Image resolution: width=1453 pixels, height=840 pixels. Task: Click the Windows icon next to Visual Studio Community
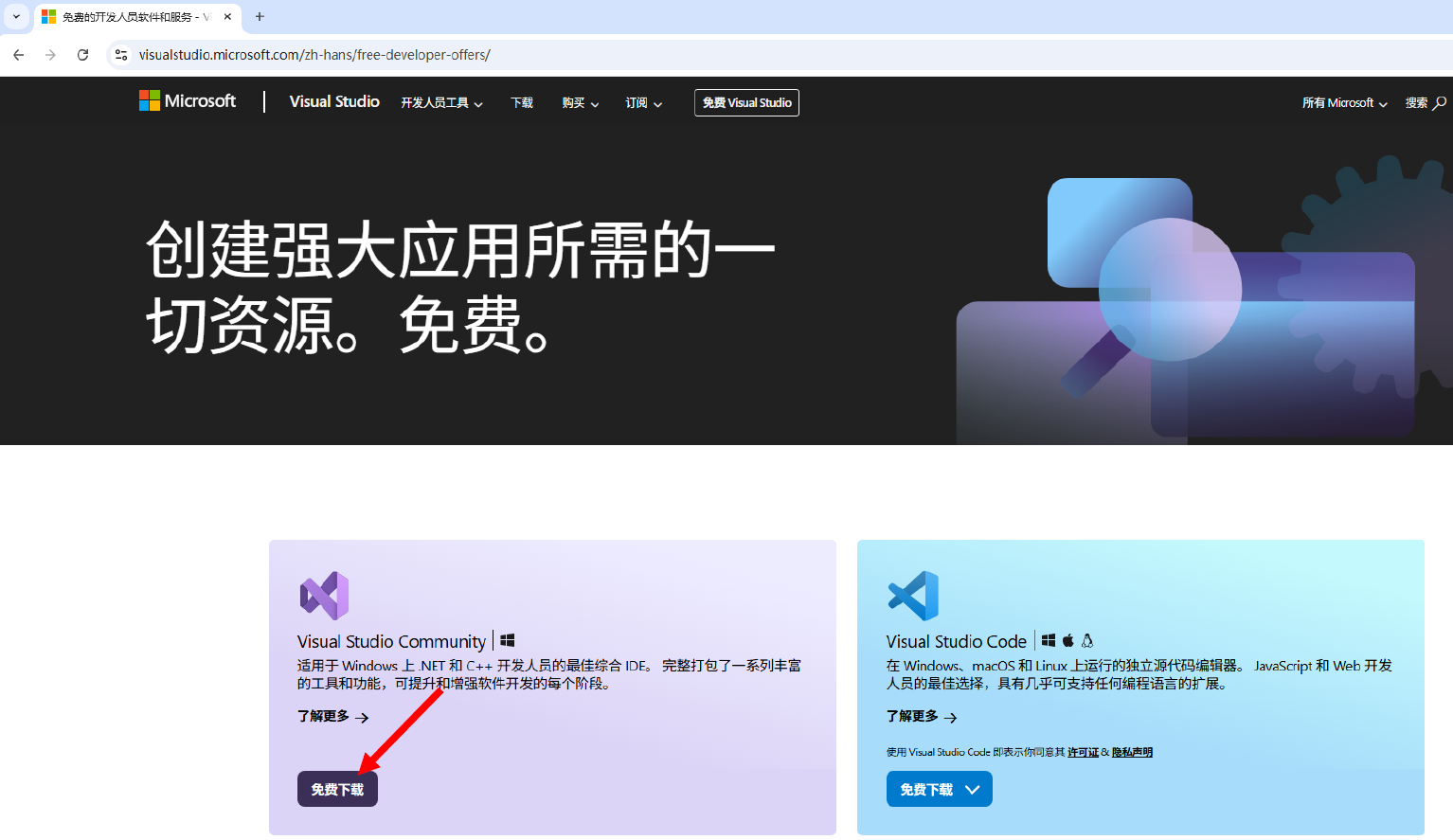(x=508, y=640)
